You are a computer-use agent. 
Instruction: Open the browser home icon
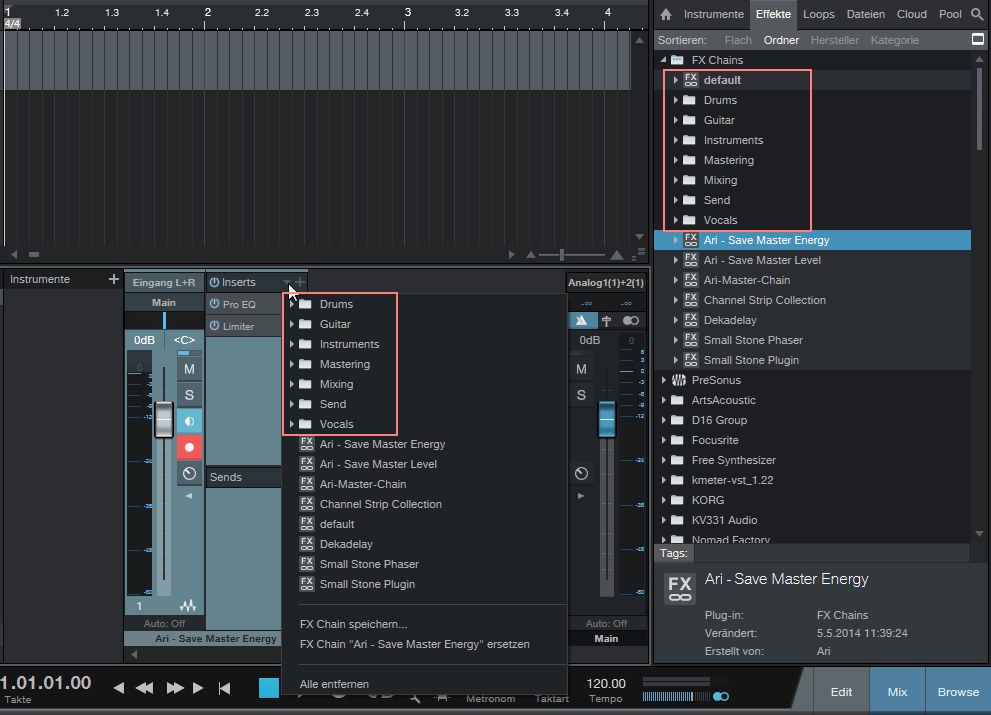point(666,14)
